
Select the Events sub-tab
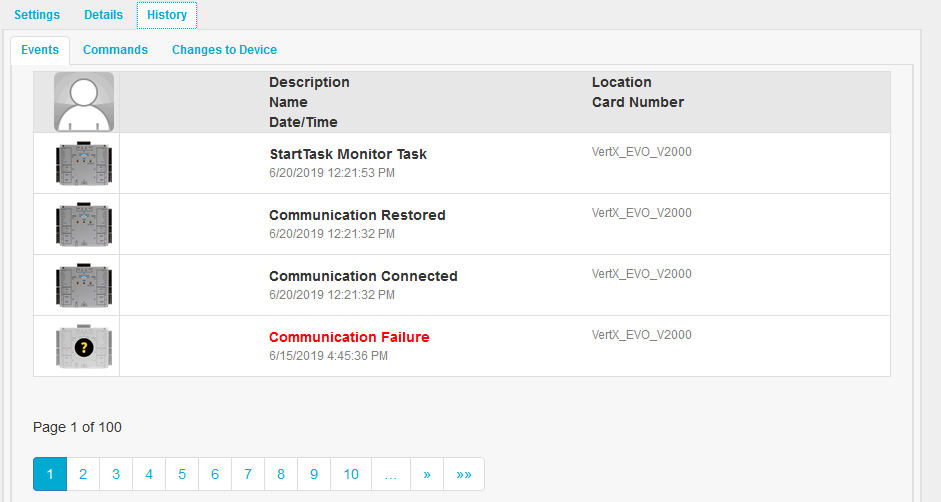coord(40,50)
